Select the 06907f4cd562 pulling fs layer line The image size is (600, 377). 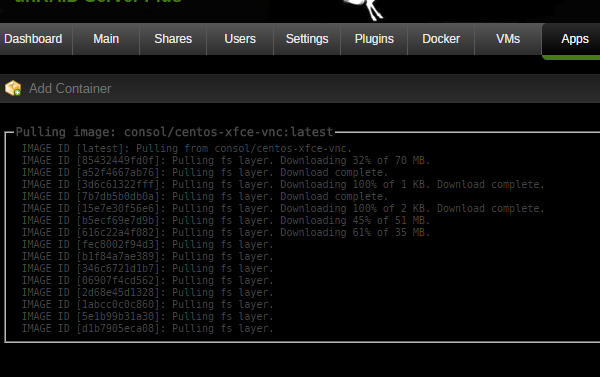148,281
